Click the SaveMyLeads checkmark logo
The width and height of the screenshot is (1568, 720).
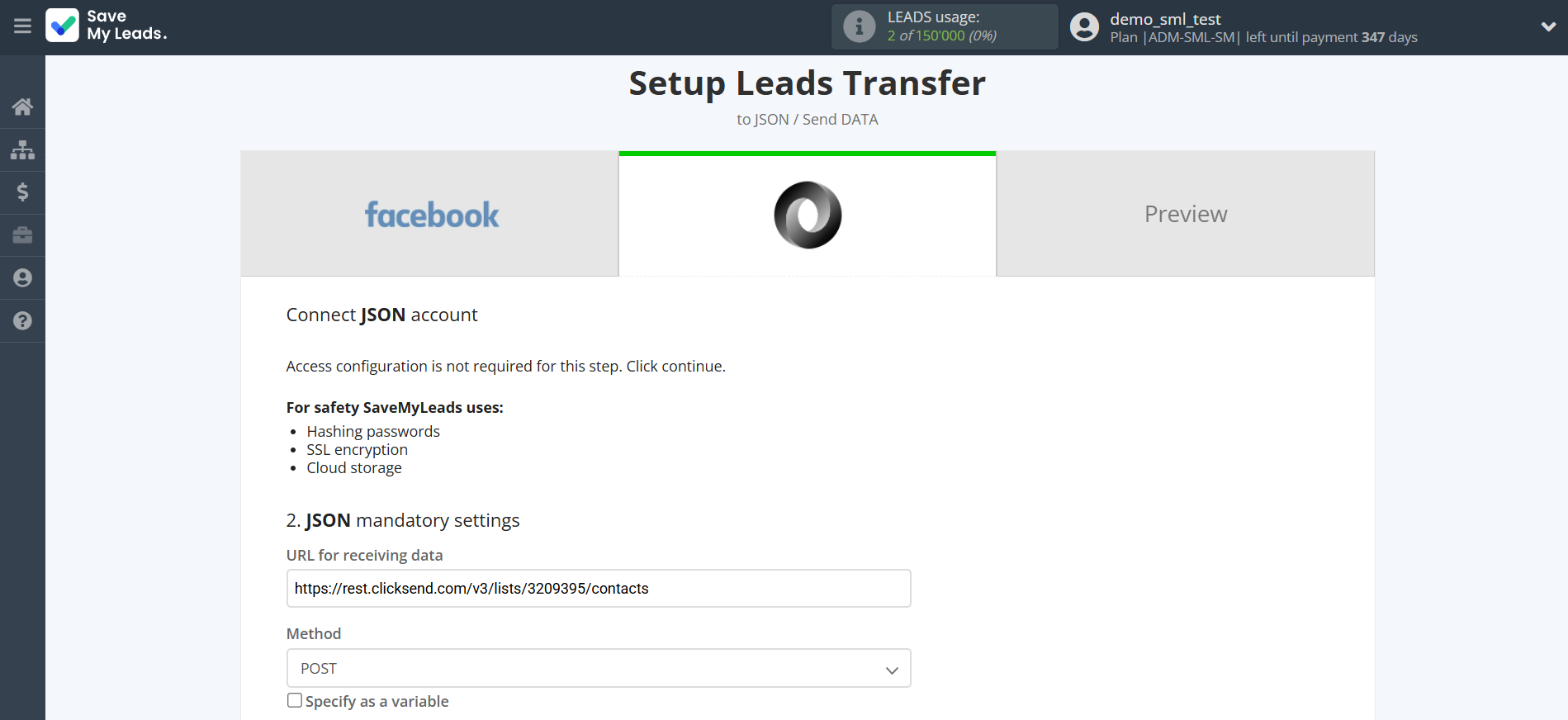(63, 26)
